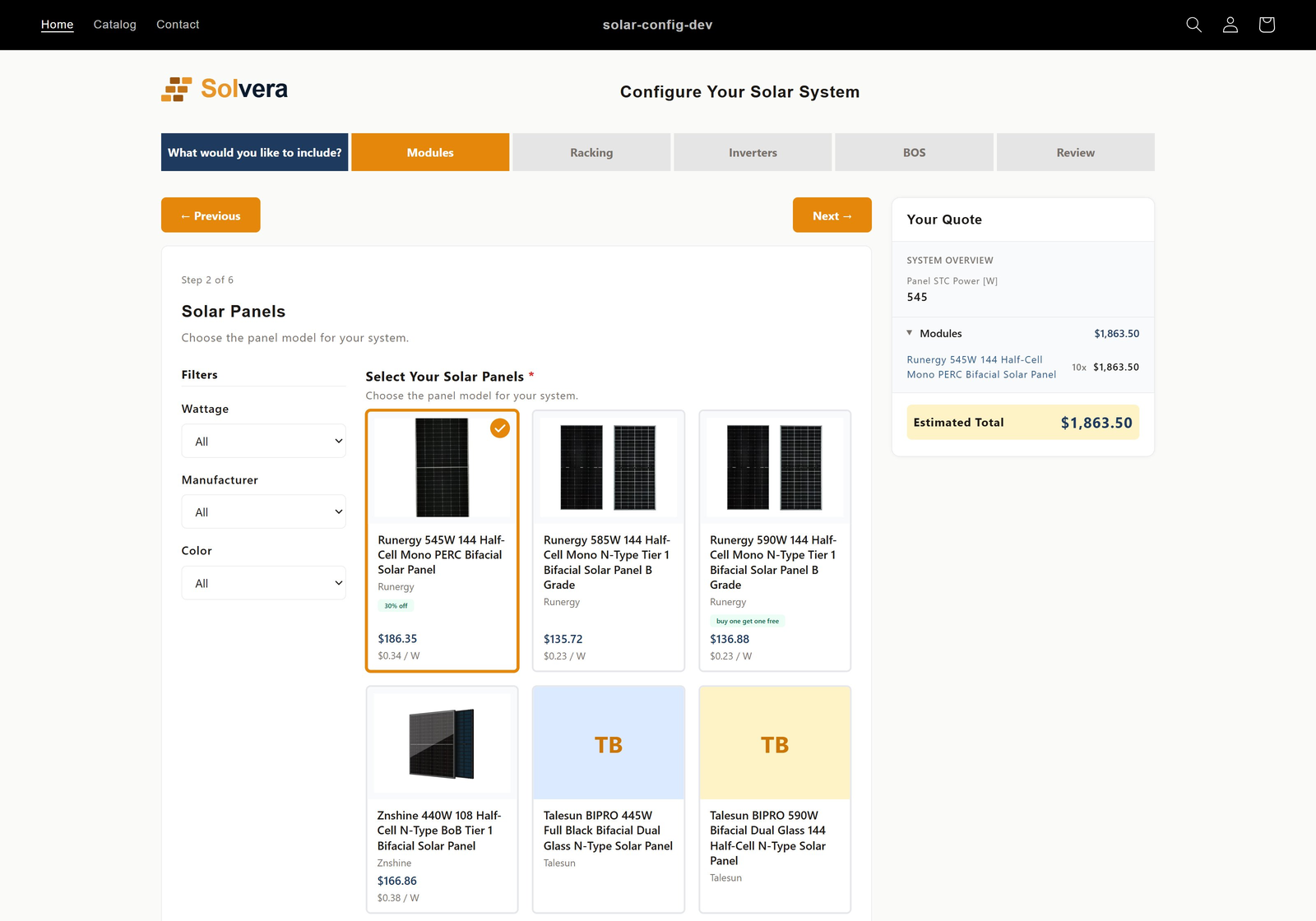The width and height of the screenshot is (1316, 921).
Task: Switch to the Racking step tab
Action: (591, 152)
